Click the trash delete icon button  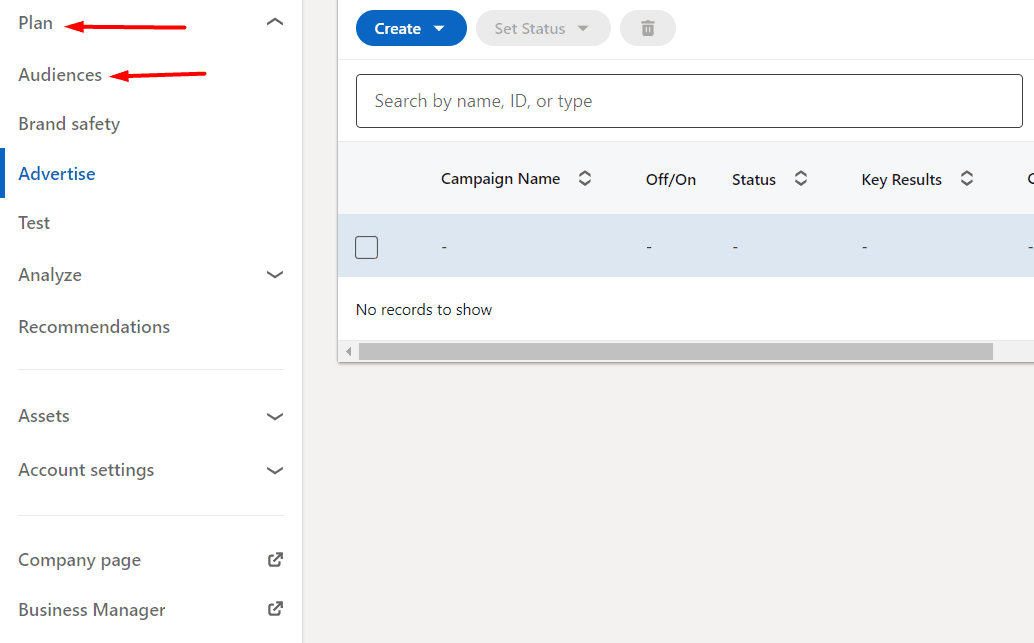pyautogui.click(x=648, y=28)
